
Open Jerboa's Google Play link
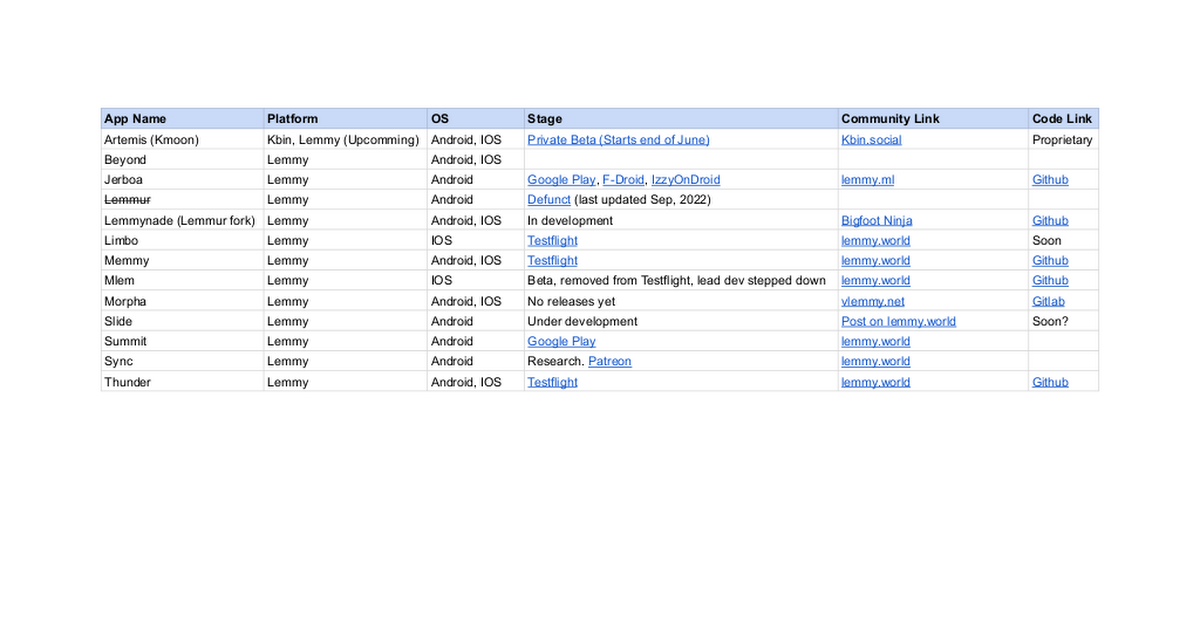click(561, 180)
